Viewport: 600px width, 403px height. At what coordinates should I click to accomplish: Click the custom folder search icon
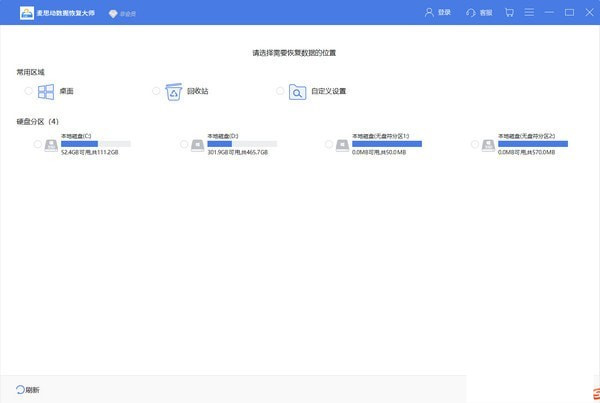(x=297, y=92)
